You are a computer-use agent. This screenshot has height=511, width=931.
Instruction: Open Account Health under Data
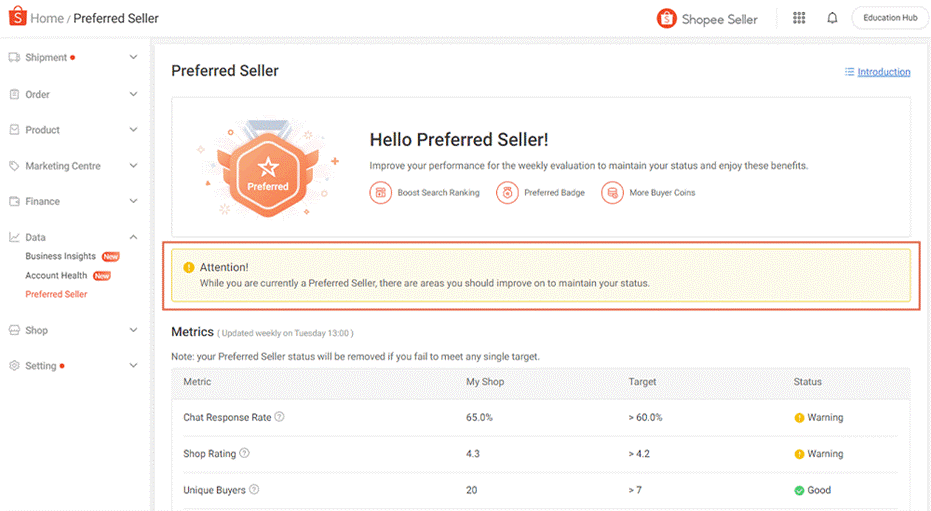(x=56, y=276)
